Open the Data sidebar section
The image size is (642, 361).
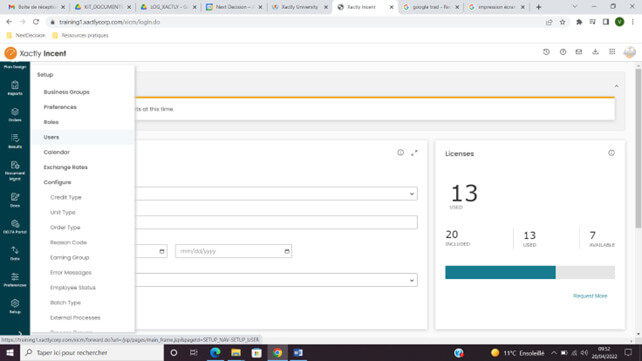(15, 253)
